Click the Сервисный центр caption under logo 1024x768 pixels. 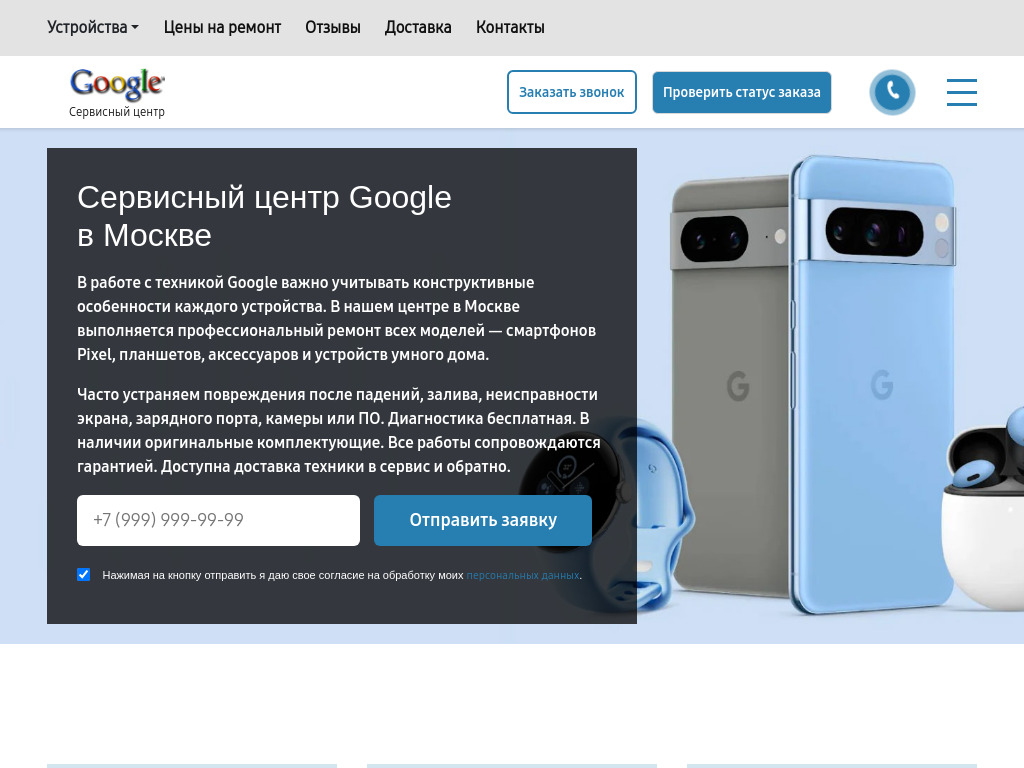pos(117,112)
